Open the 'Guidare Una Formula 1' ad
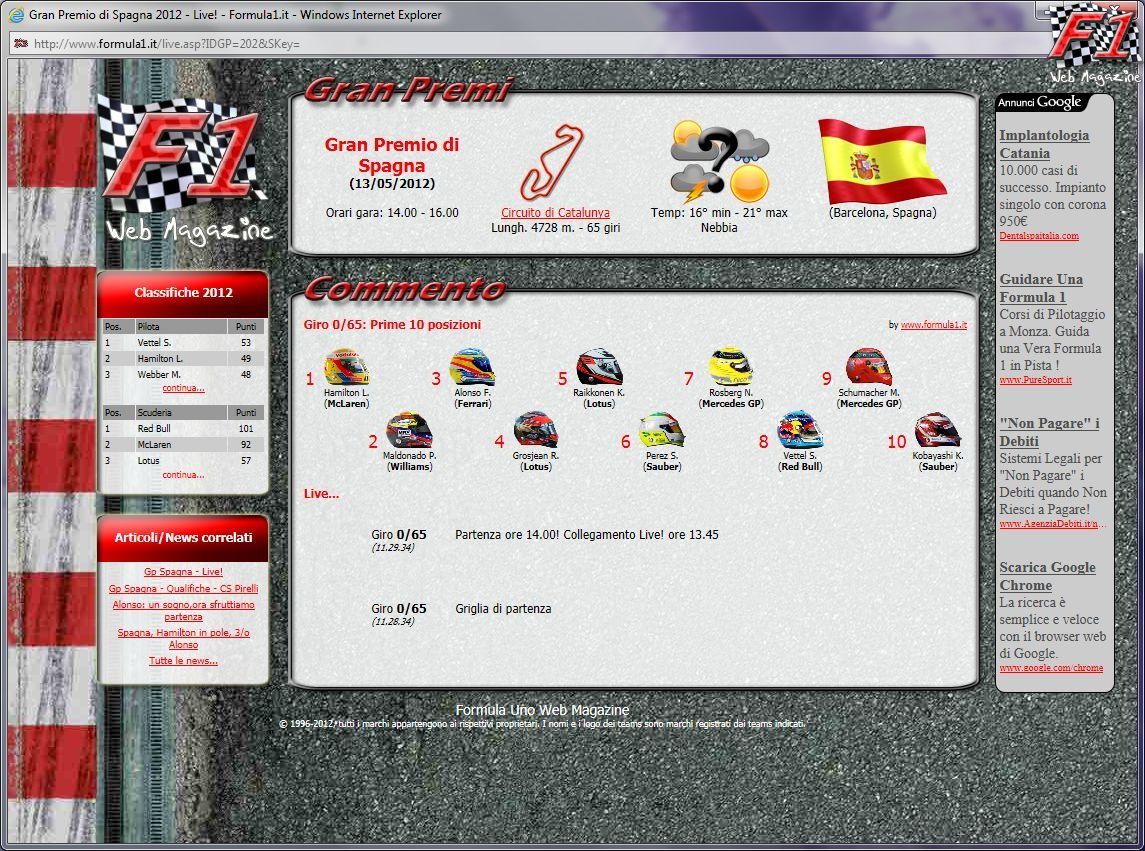 (x=1041, y=288)
